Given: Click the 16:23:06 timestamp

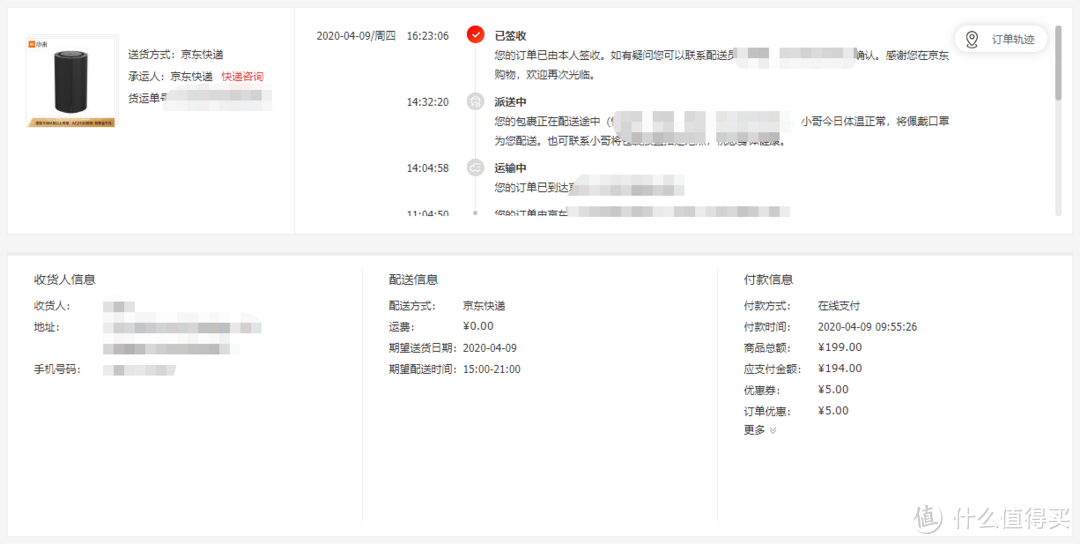Looking at the screenshot, I should point(427,36).
